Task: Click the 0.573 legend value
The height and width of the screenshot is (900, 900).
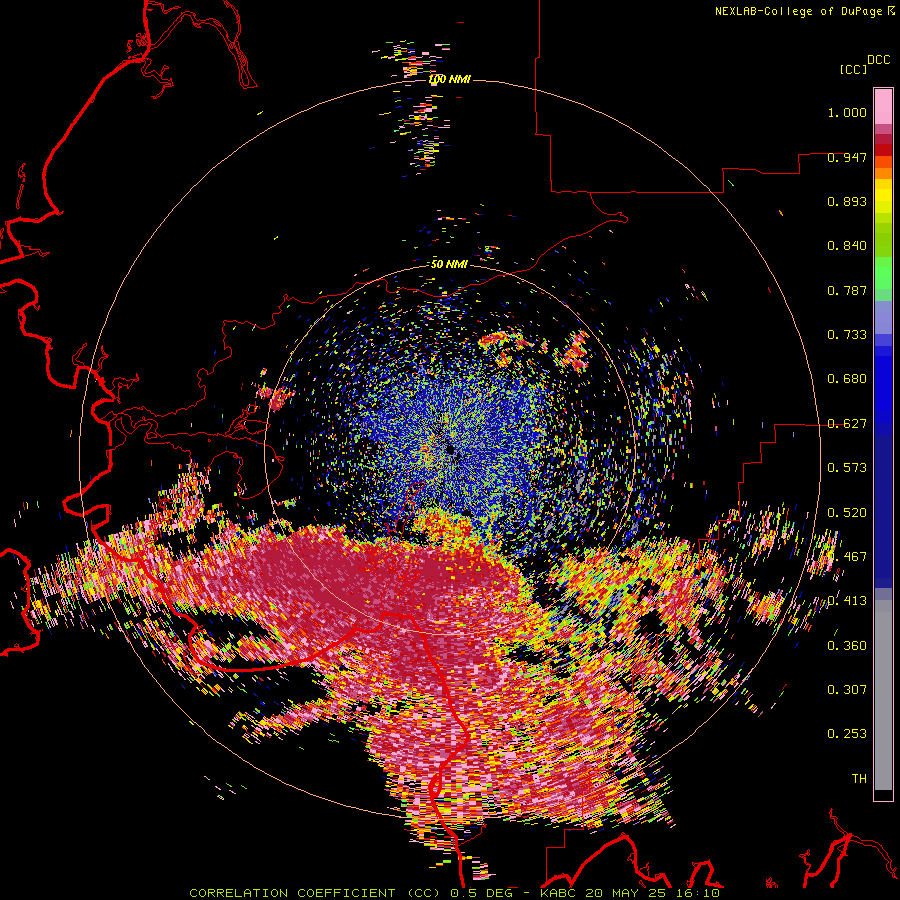Action: pyautogui.click(x=847, y=468)
